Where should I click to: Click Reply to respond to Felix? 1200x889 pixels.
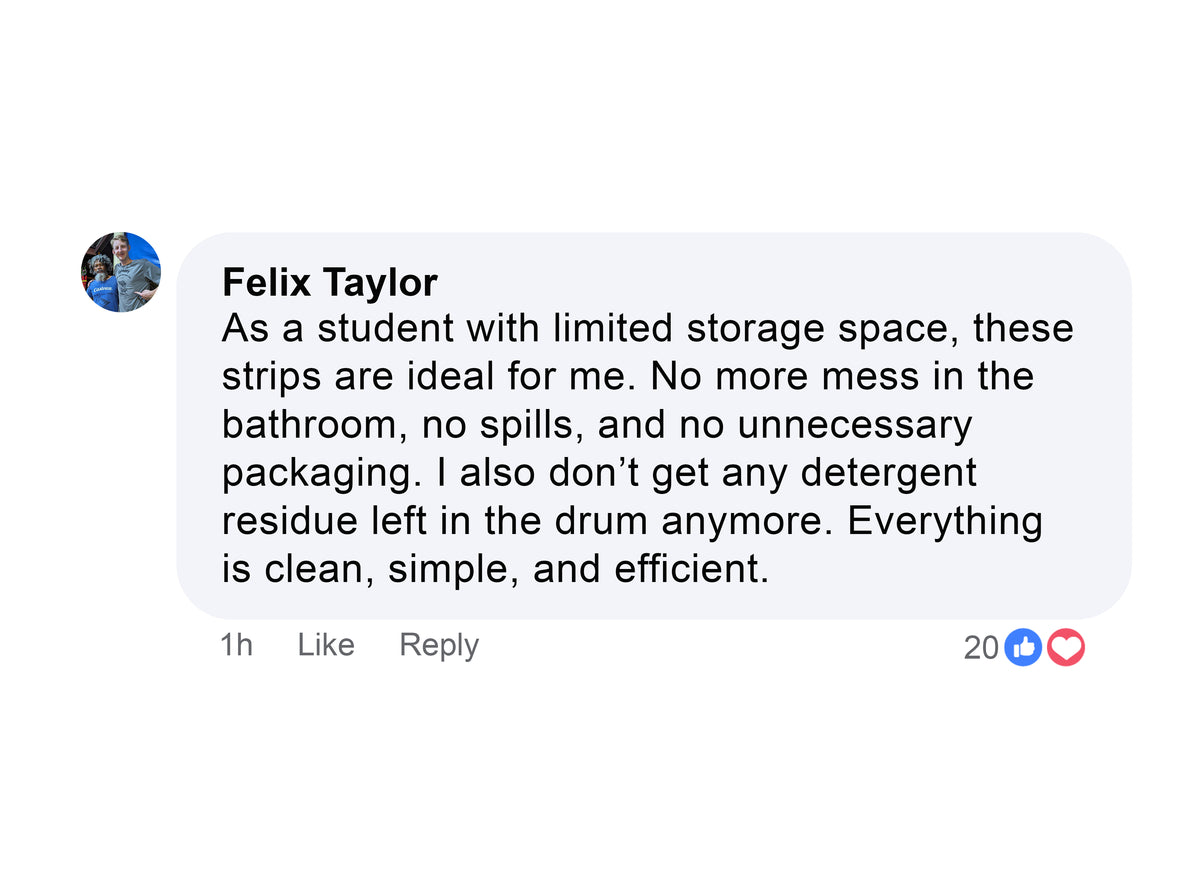tap(437, 645)
